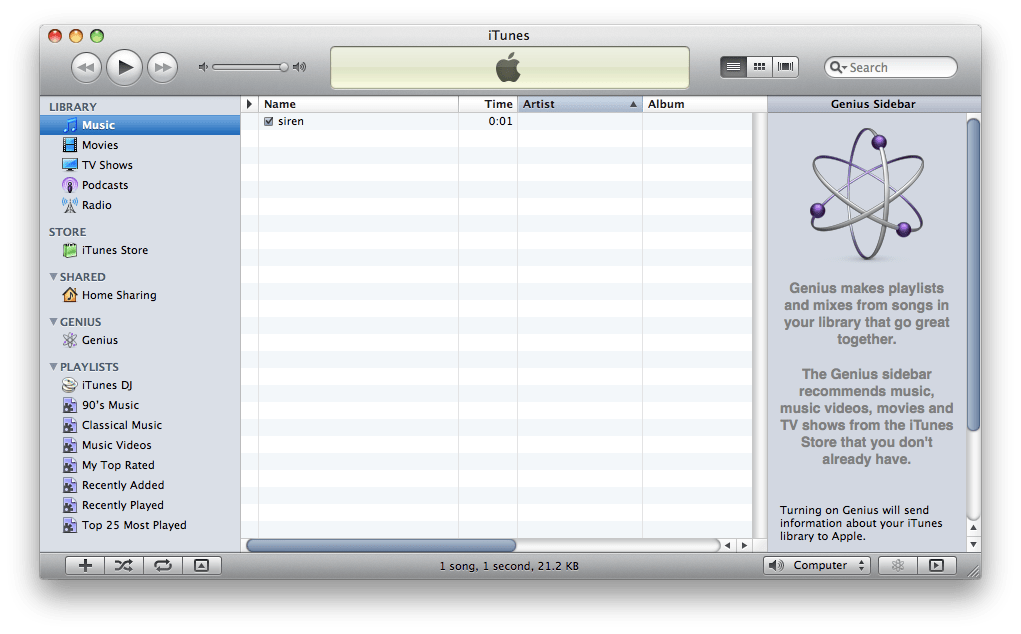The height and width of the screenshot is (634, 1021).
Task: Click the fast-forward button
Action: click(x=162, y=66)
